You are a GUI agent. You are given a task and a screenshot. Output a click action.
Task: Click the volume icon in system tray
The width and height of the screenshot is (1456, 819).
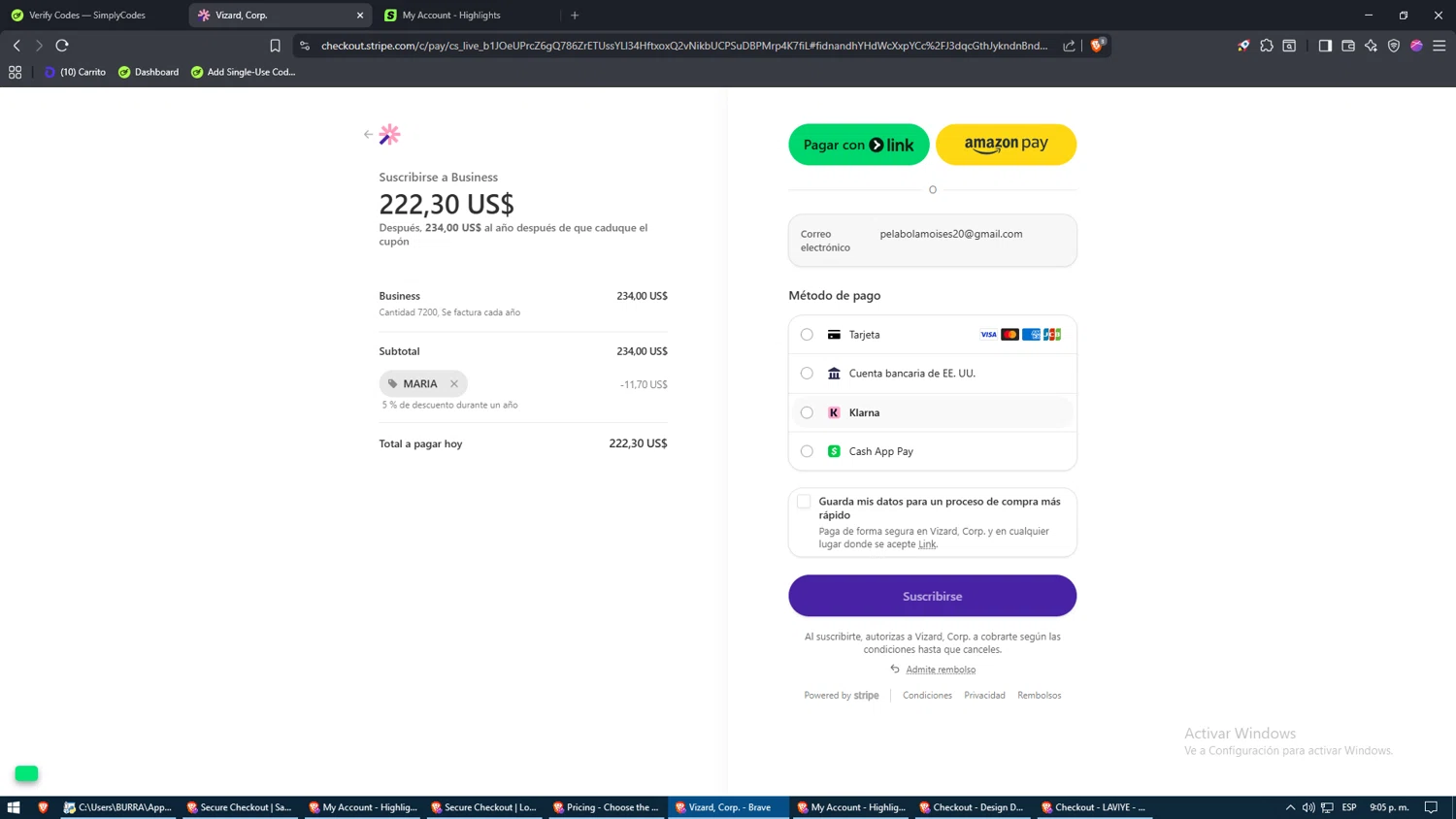[x=1308, y=807]
